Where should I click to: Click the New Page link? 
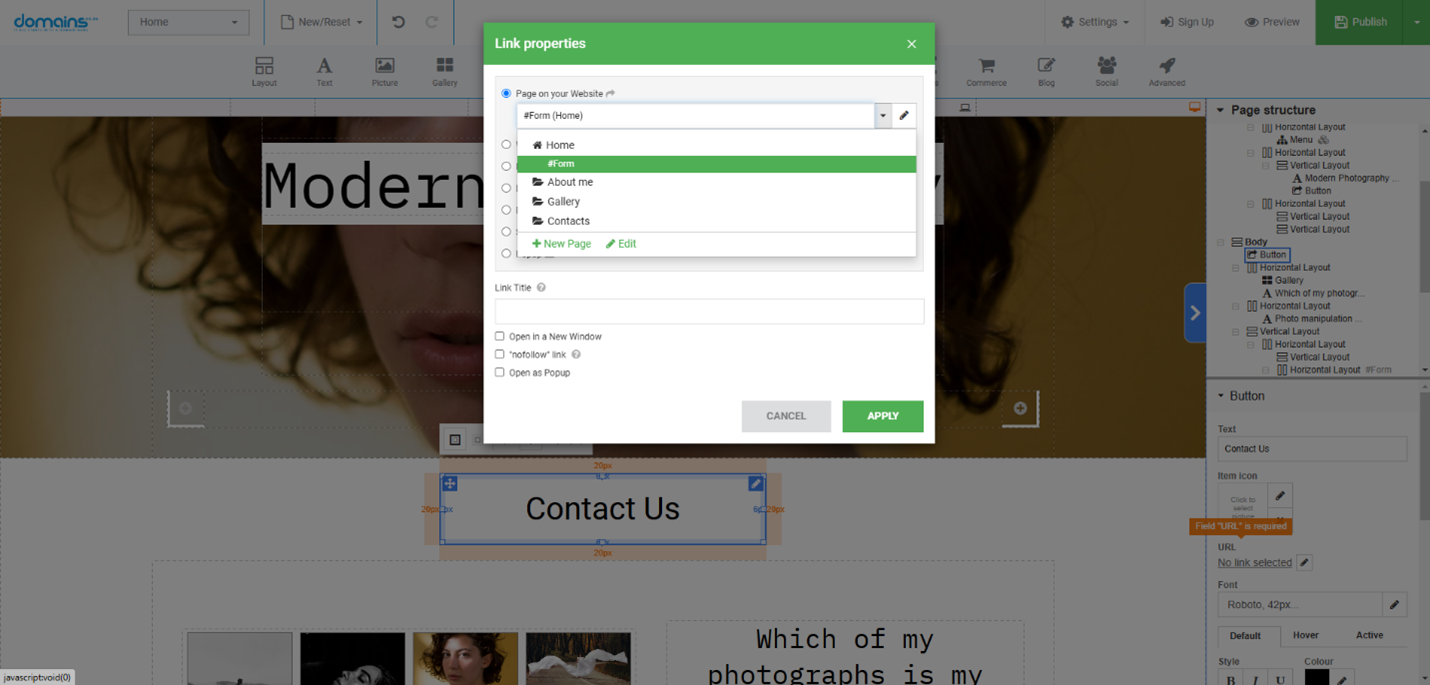coord(562,244)
